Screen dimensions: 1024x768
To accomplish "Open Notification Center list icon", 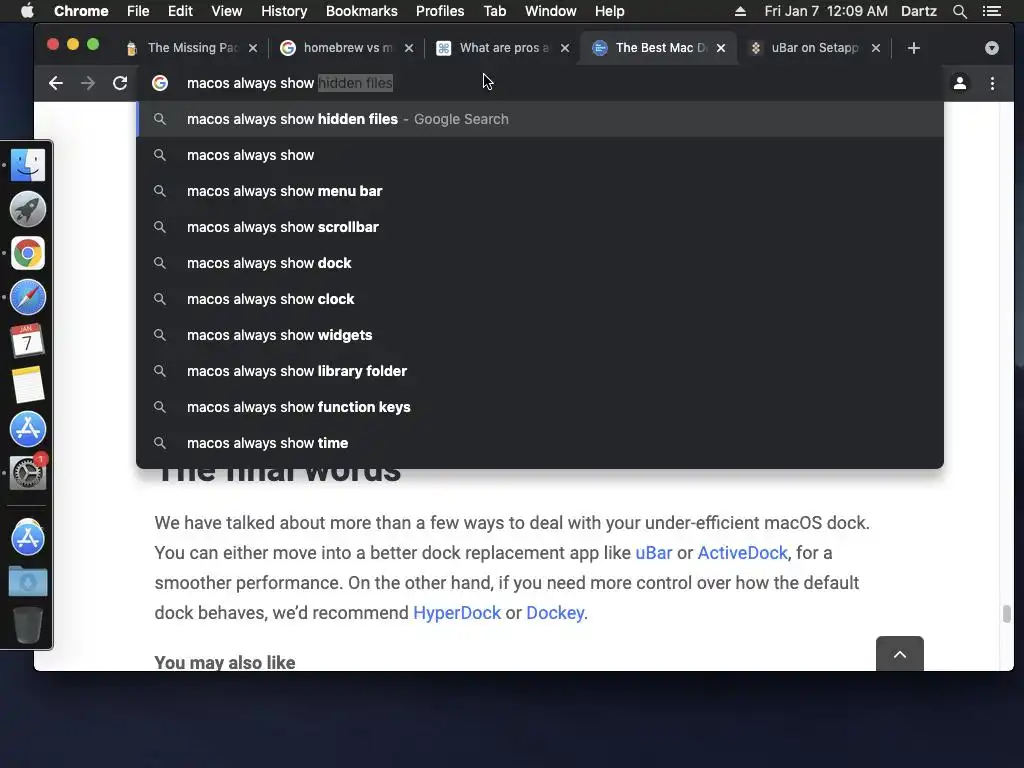I will 991,11.
